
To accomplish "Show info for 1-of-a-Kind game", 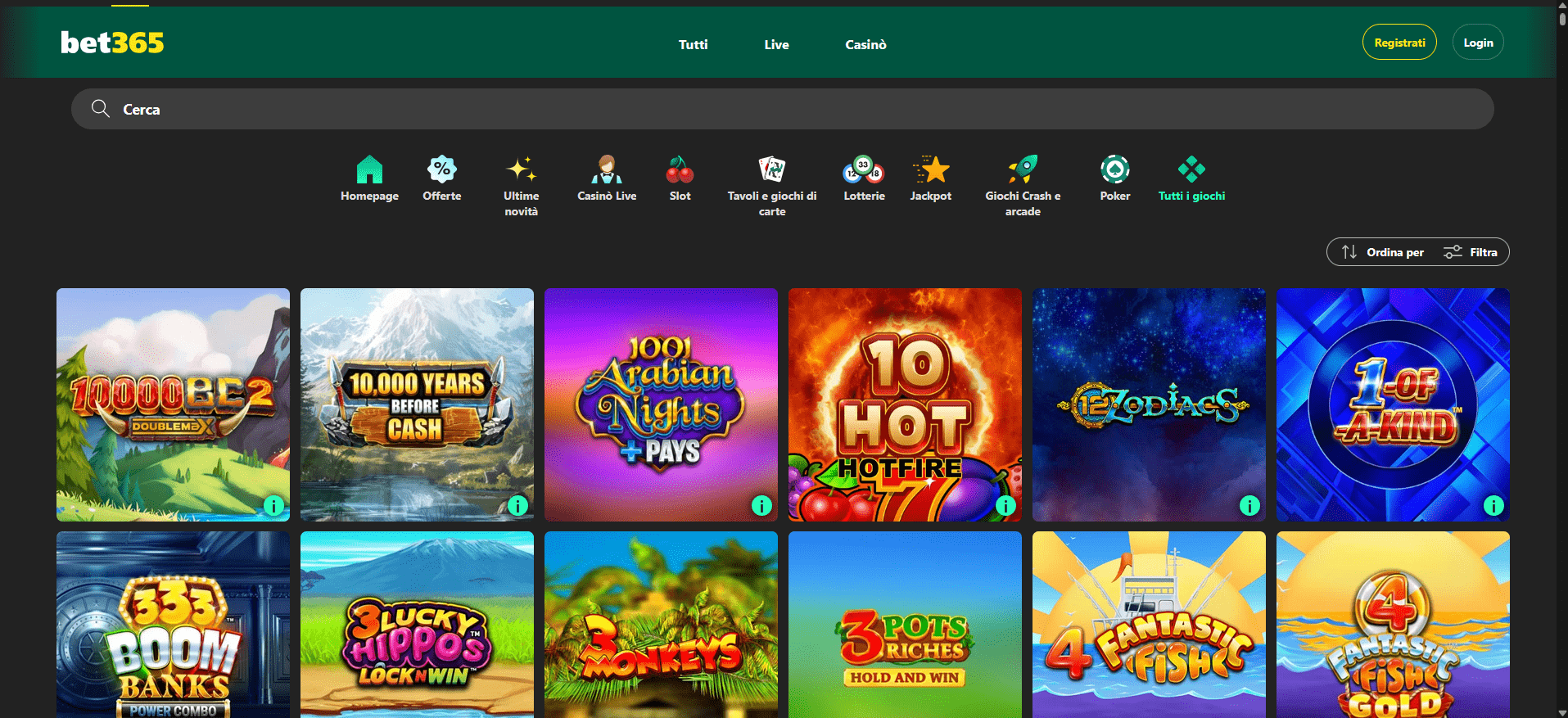I will pos(1493,506).
